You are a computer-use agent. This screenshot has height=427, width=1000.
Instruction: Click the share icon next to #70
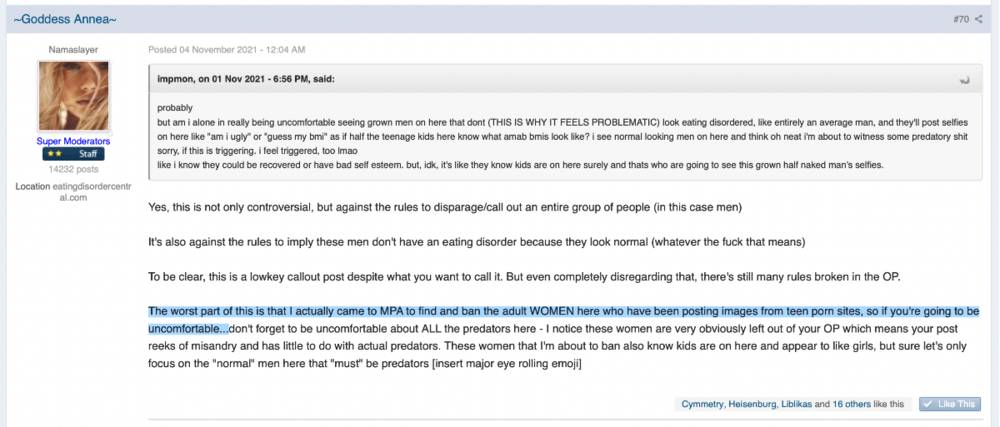979,20
